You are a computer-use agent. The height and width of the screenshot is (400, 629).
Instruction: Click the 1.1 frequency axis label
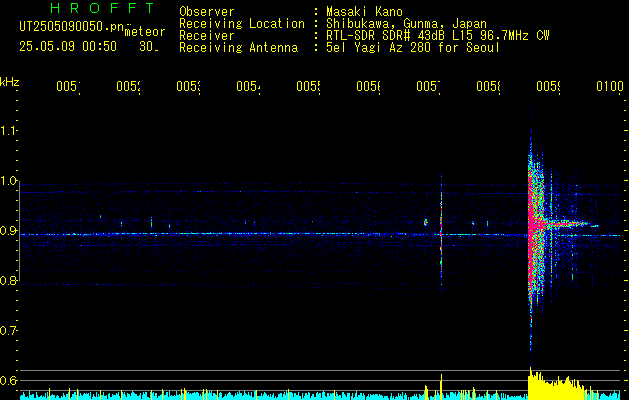(x=8, y=131)
